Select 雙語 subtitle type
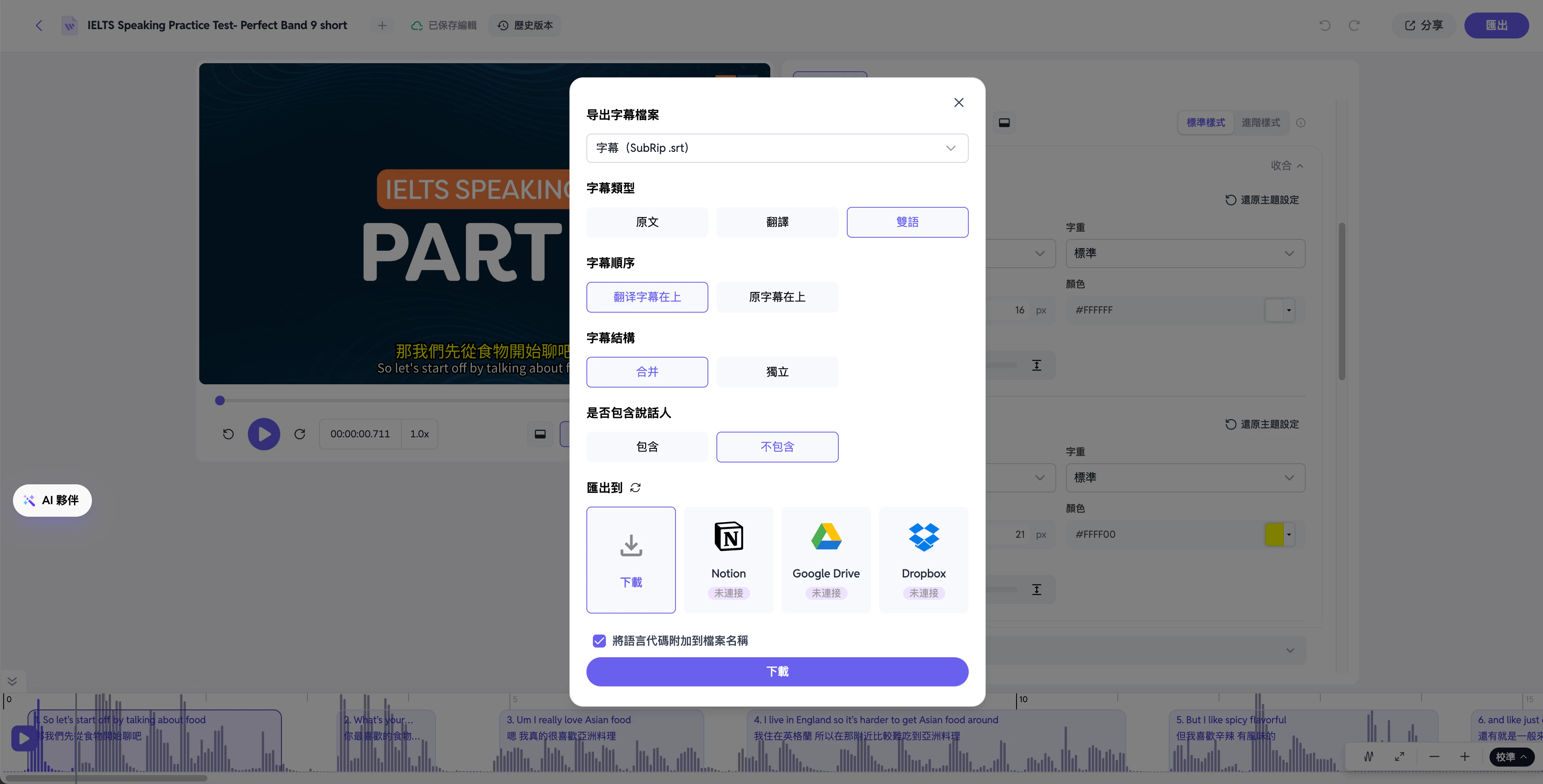The image size is (1543, 784). pyautogui.click(x=907, y=222)
